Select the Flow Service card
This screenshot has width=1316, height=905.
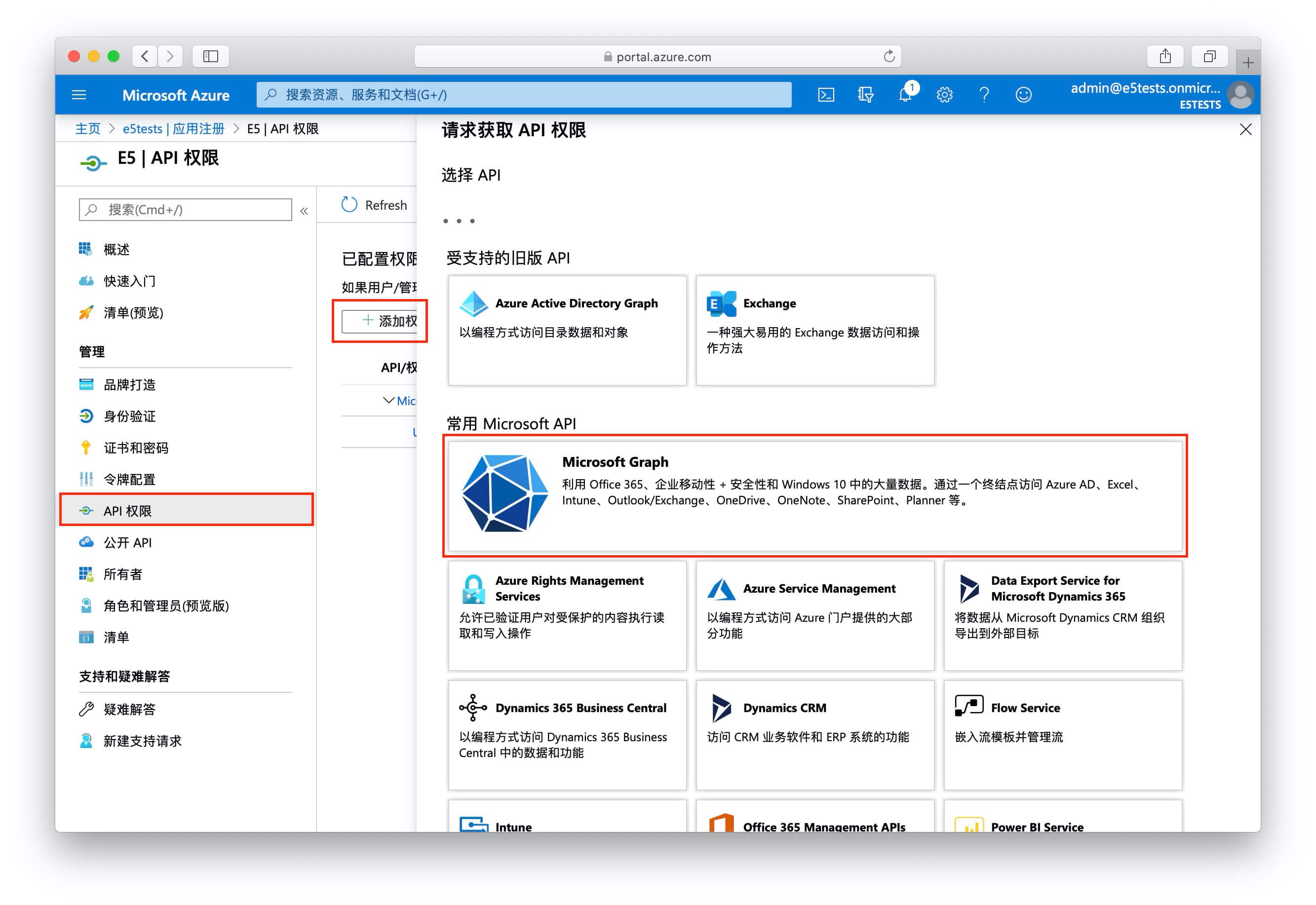pos(1063,735)
